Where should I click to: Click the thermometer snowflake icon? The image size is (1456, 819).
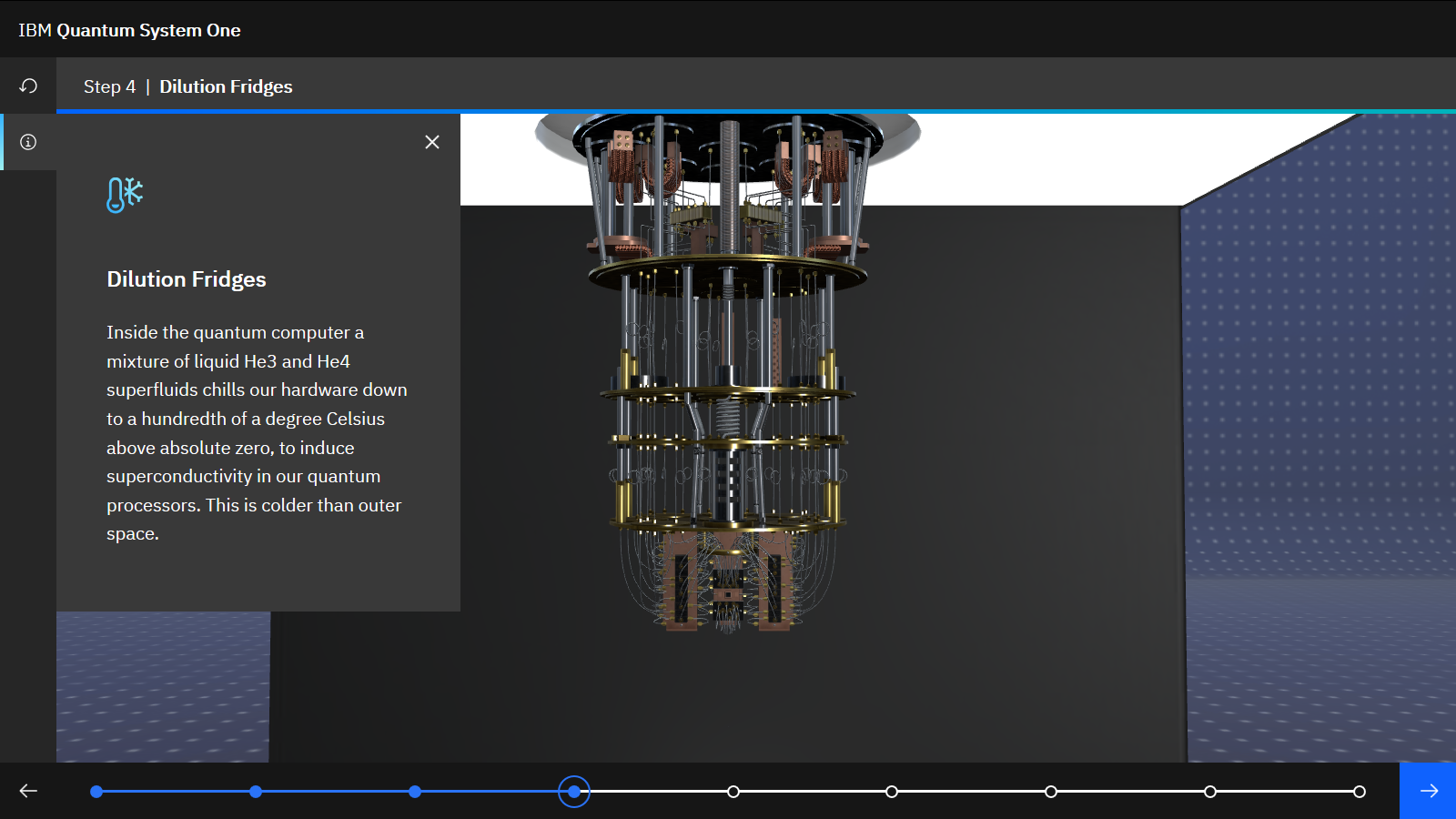[125, 194]
